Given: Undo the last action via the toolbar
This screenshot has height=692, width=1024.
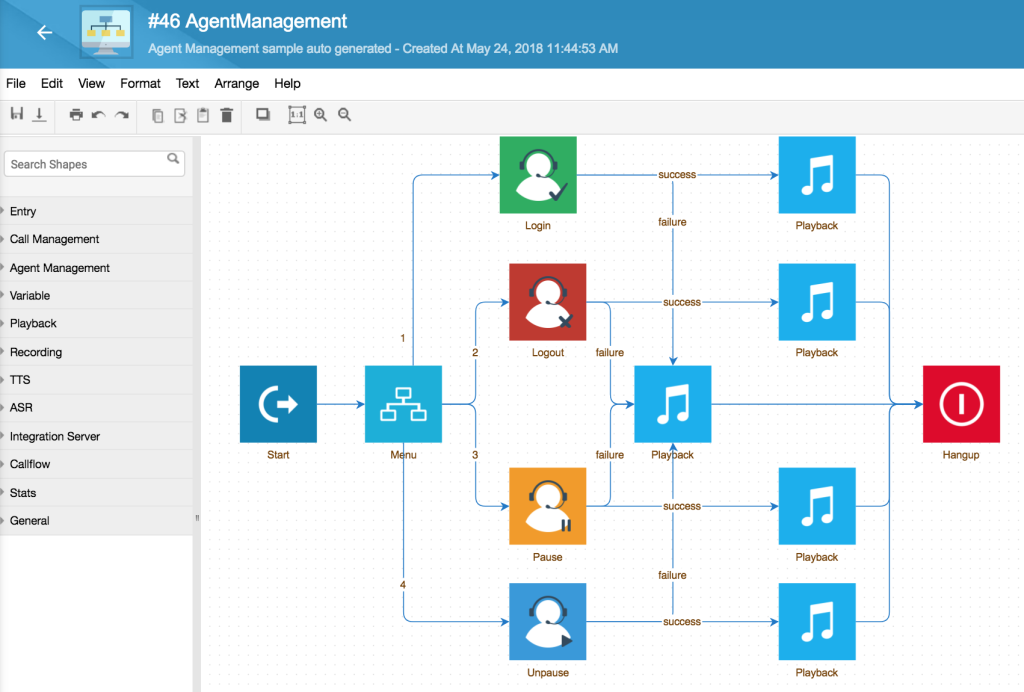Looking at the screenshot, I should tap(99, 115).
